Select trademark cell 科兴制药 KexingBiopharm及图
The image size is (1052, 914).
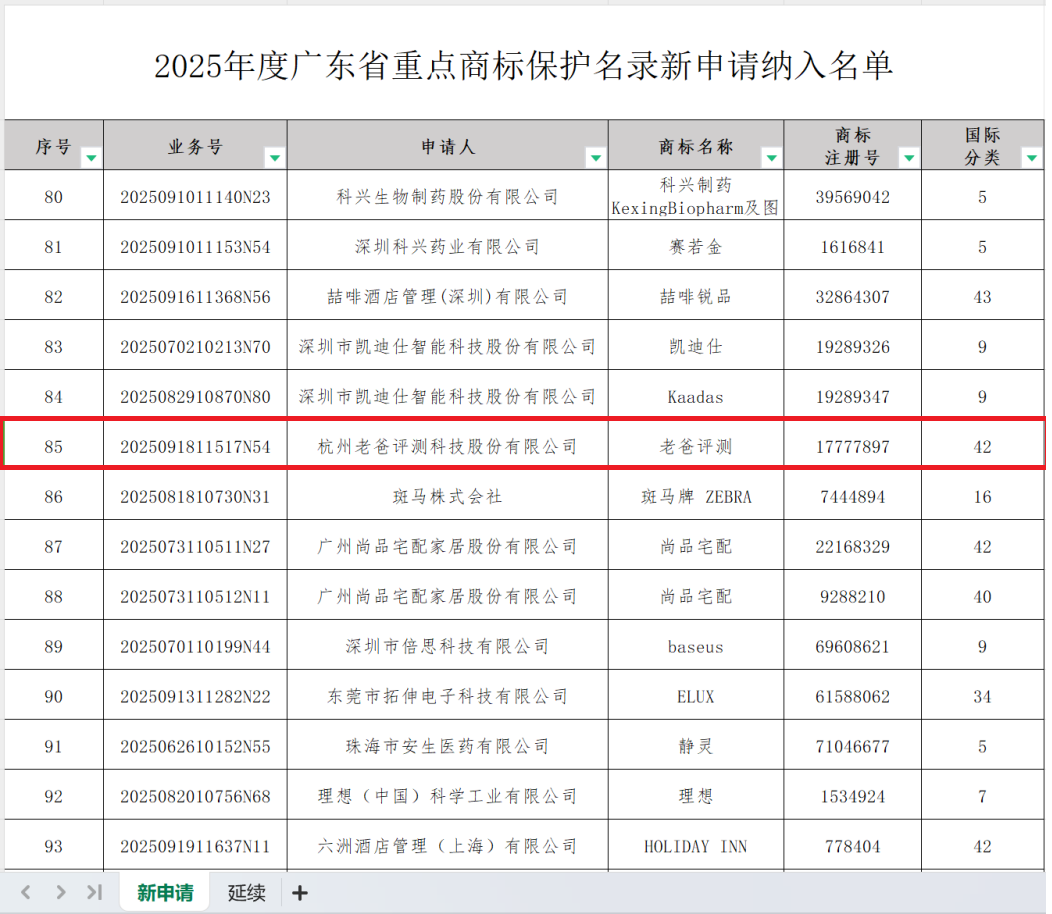pyautogui.click(x=696, y=195)
